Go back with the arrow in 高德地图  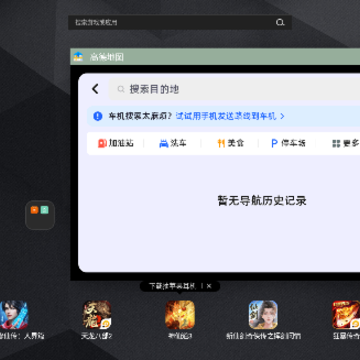click(x=95, y=89)
